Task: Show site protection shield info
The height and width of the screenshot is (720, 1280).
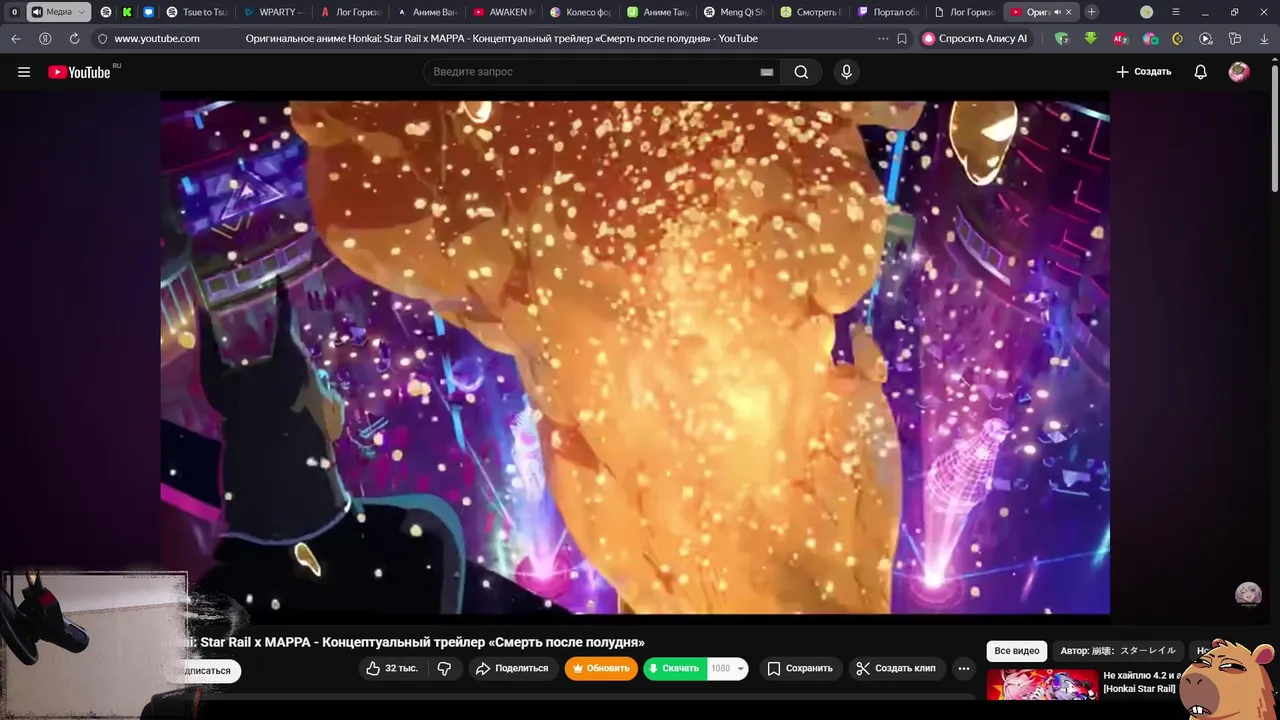Action: [102, 39]
